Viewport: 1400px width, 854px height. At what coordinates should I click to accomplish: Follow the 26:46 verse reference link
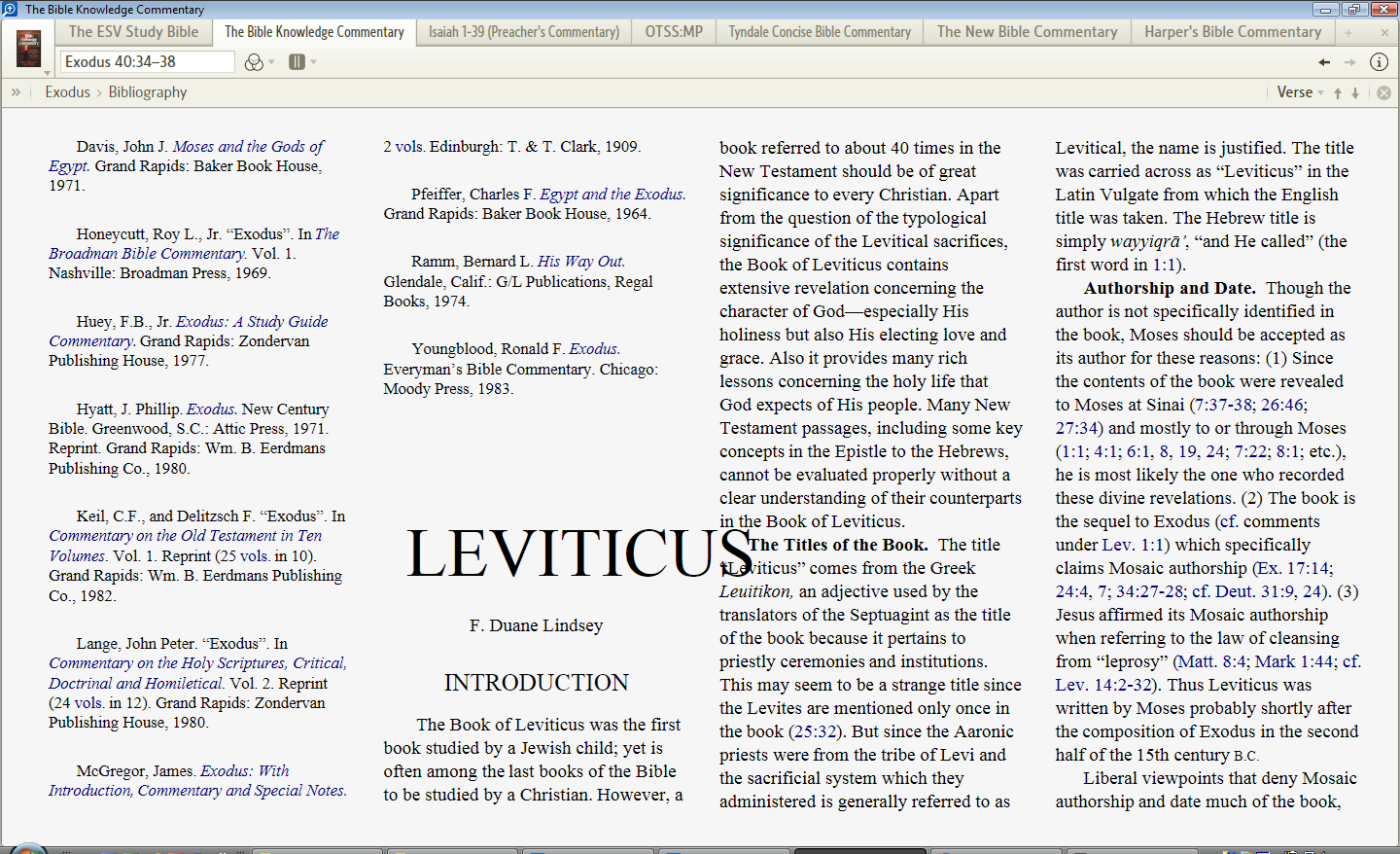pos(1284,405)
